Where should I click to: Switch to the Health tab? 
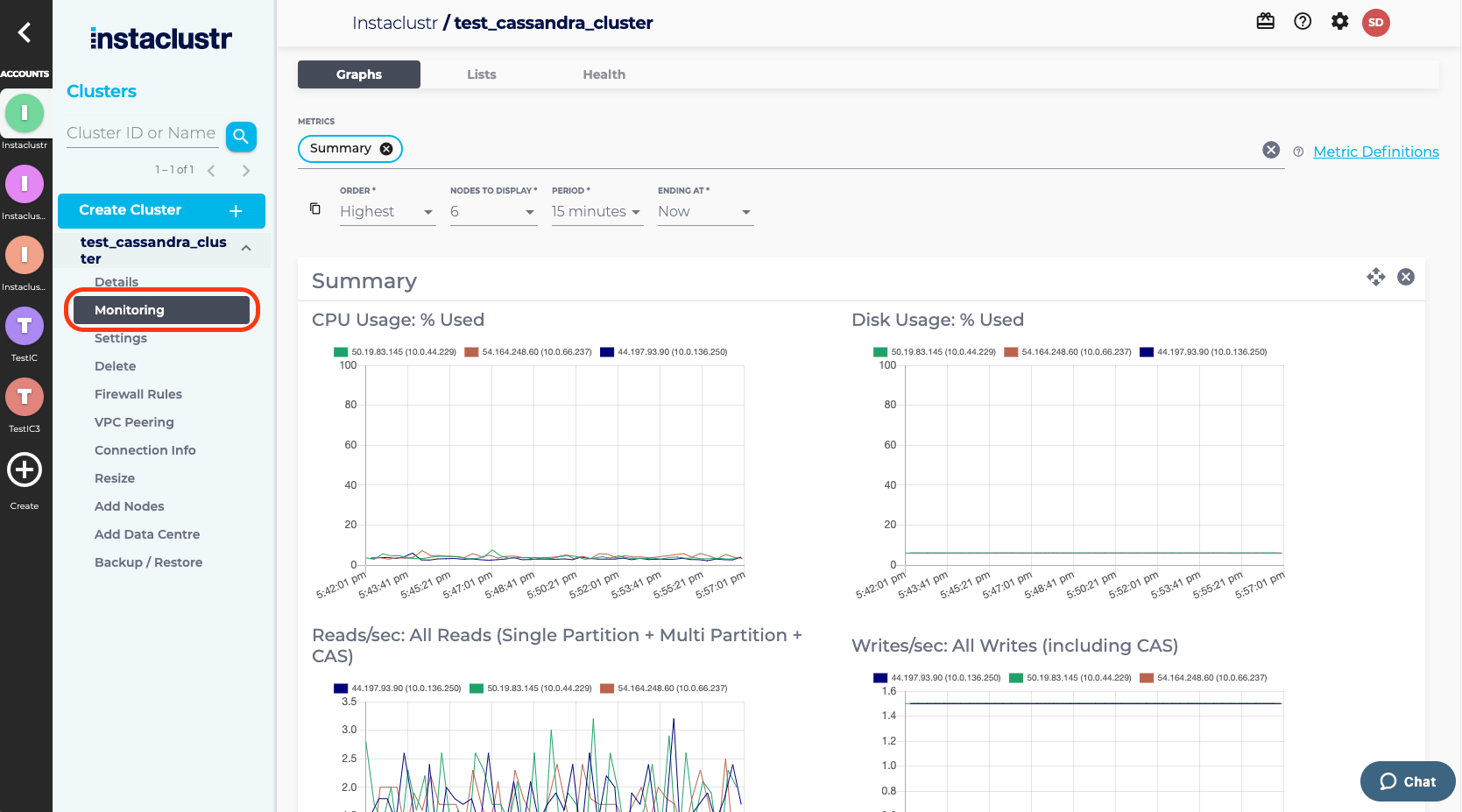click(x=604, y=74)
